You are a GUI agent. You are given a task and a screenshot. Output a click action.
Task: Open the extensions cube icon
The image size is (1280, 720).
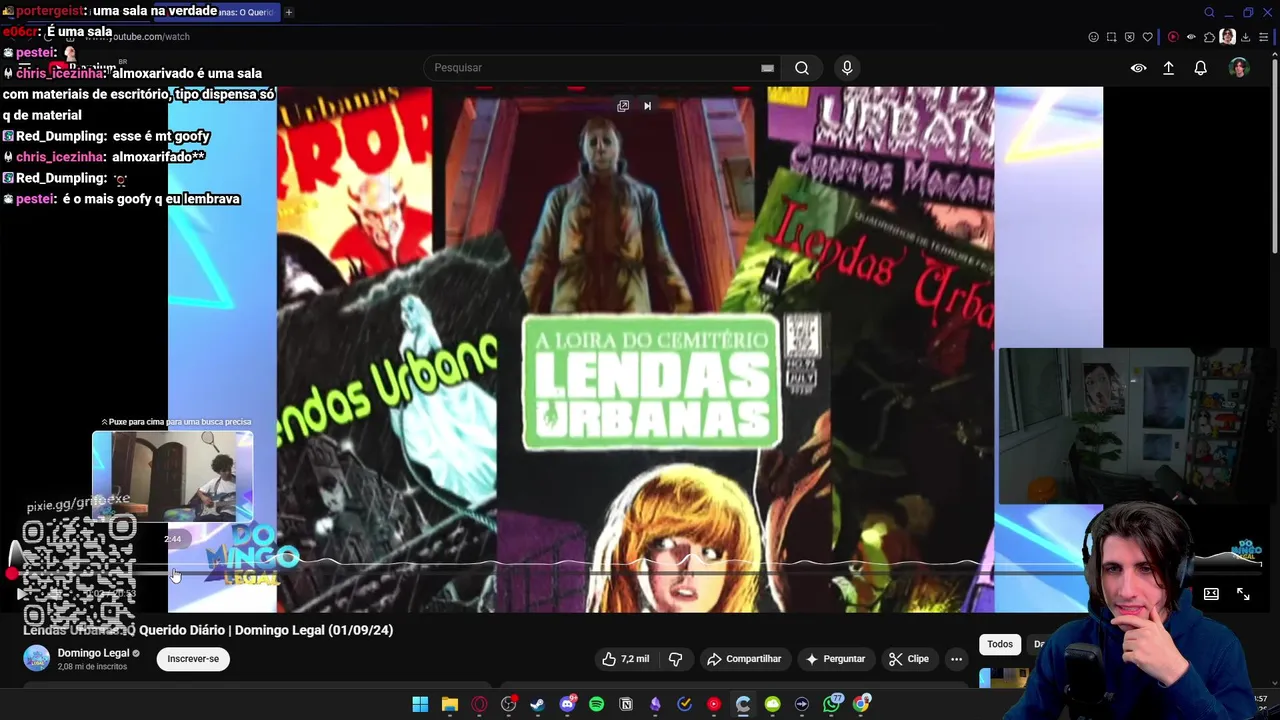click(1209, 37)
